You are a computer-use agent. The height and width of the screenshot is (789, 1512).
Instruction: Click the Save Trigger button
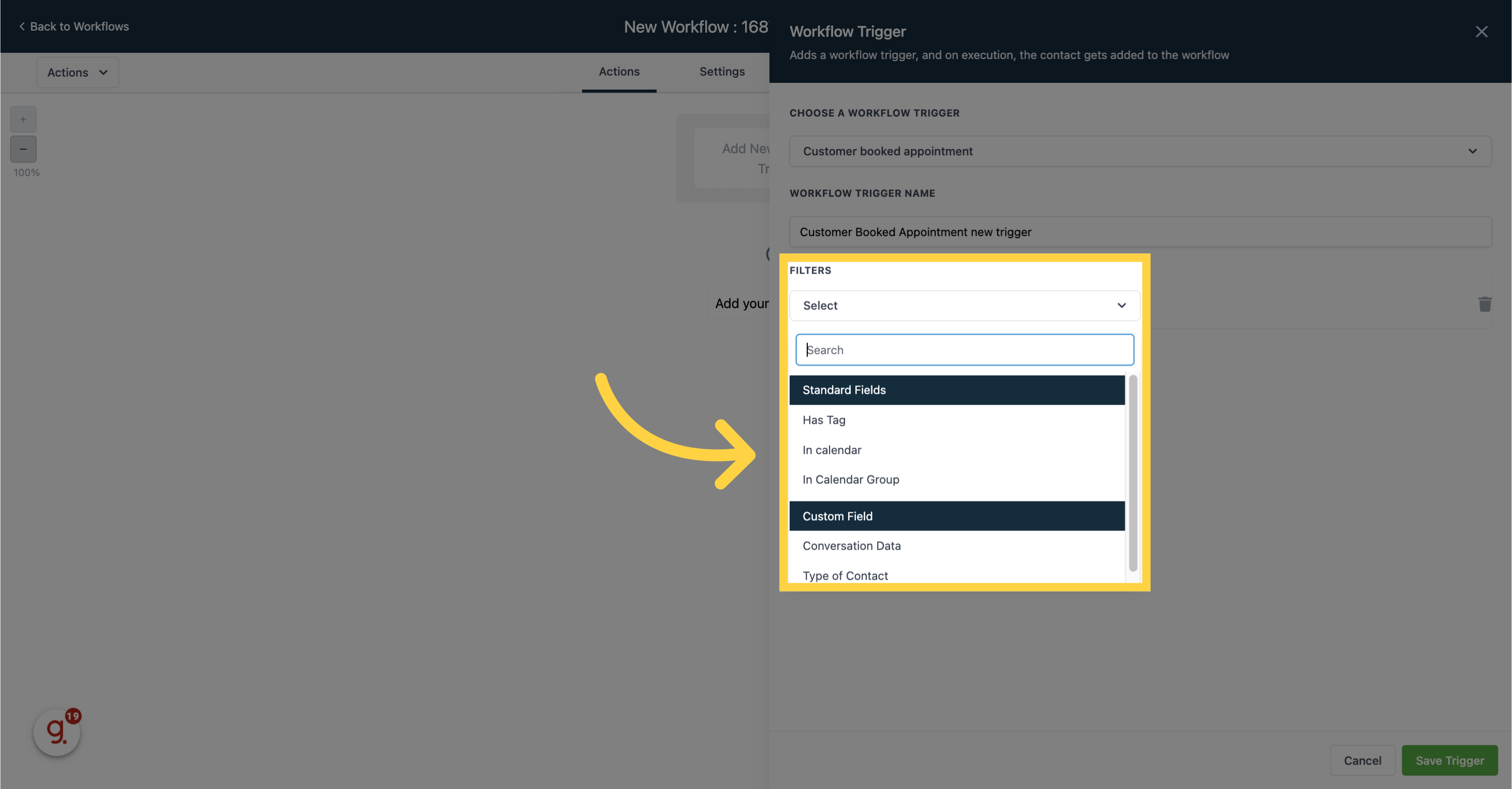click(x=1450, y=760)
